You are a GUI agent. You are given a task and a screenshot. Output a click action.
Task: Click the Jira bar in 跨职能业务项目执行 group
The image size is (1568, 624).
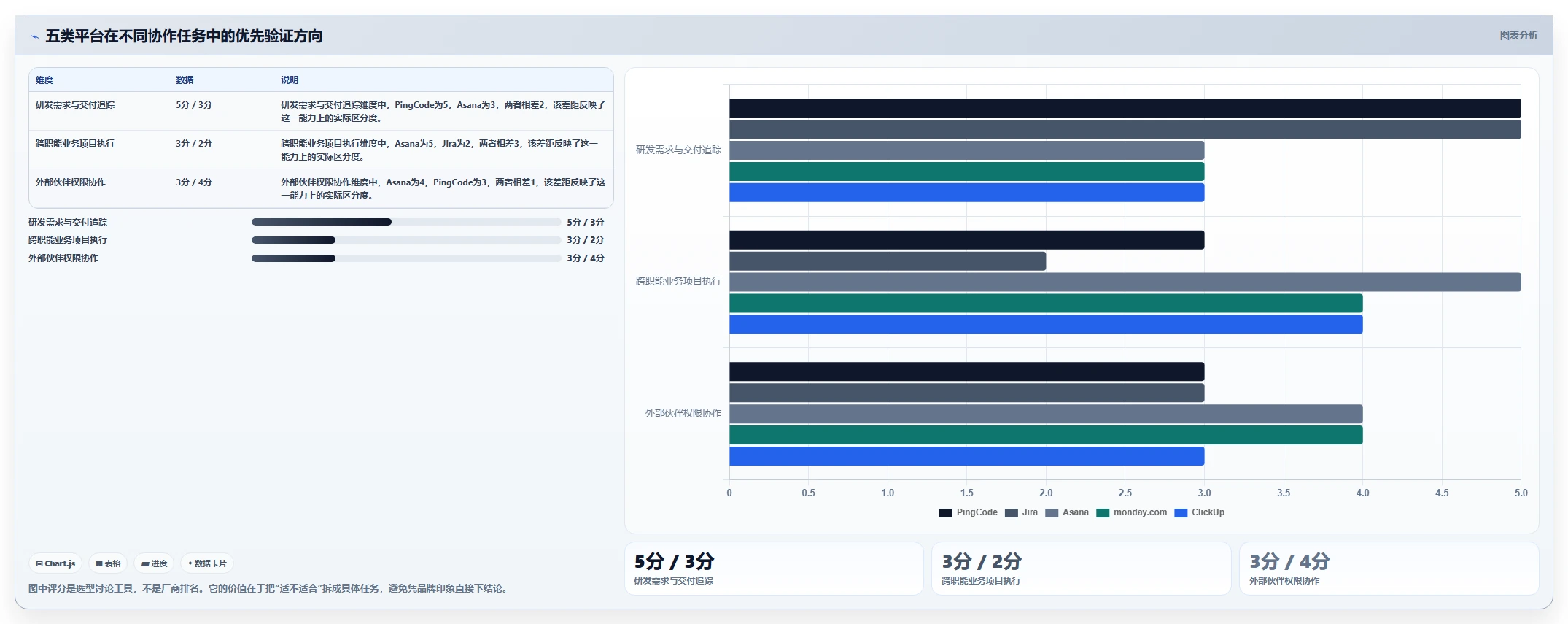click(x=888, y=261)
